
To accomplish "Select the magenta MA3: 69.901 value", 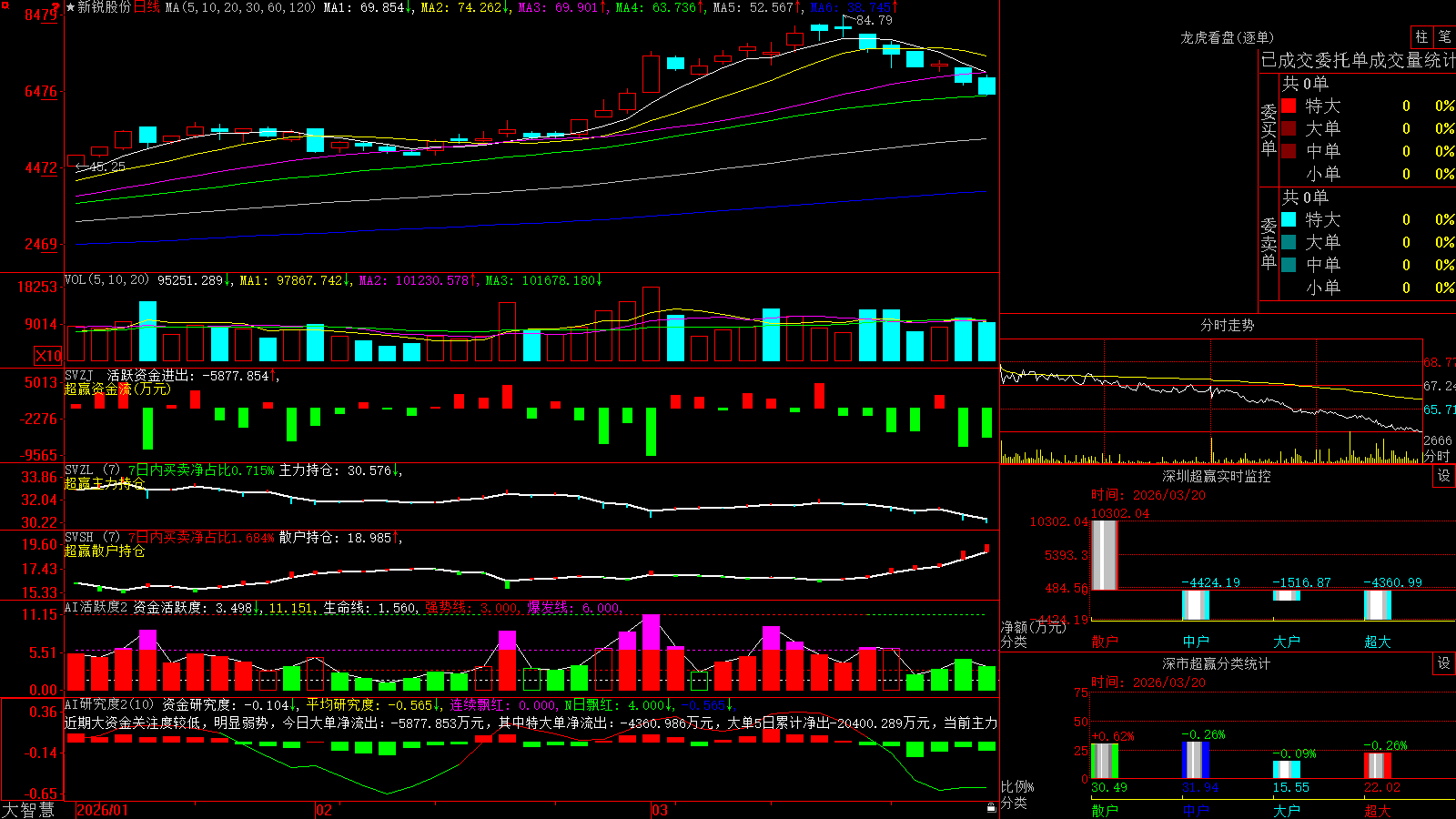I will click(559, 7).
